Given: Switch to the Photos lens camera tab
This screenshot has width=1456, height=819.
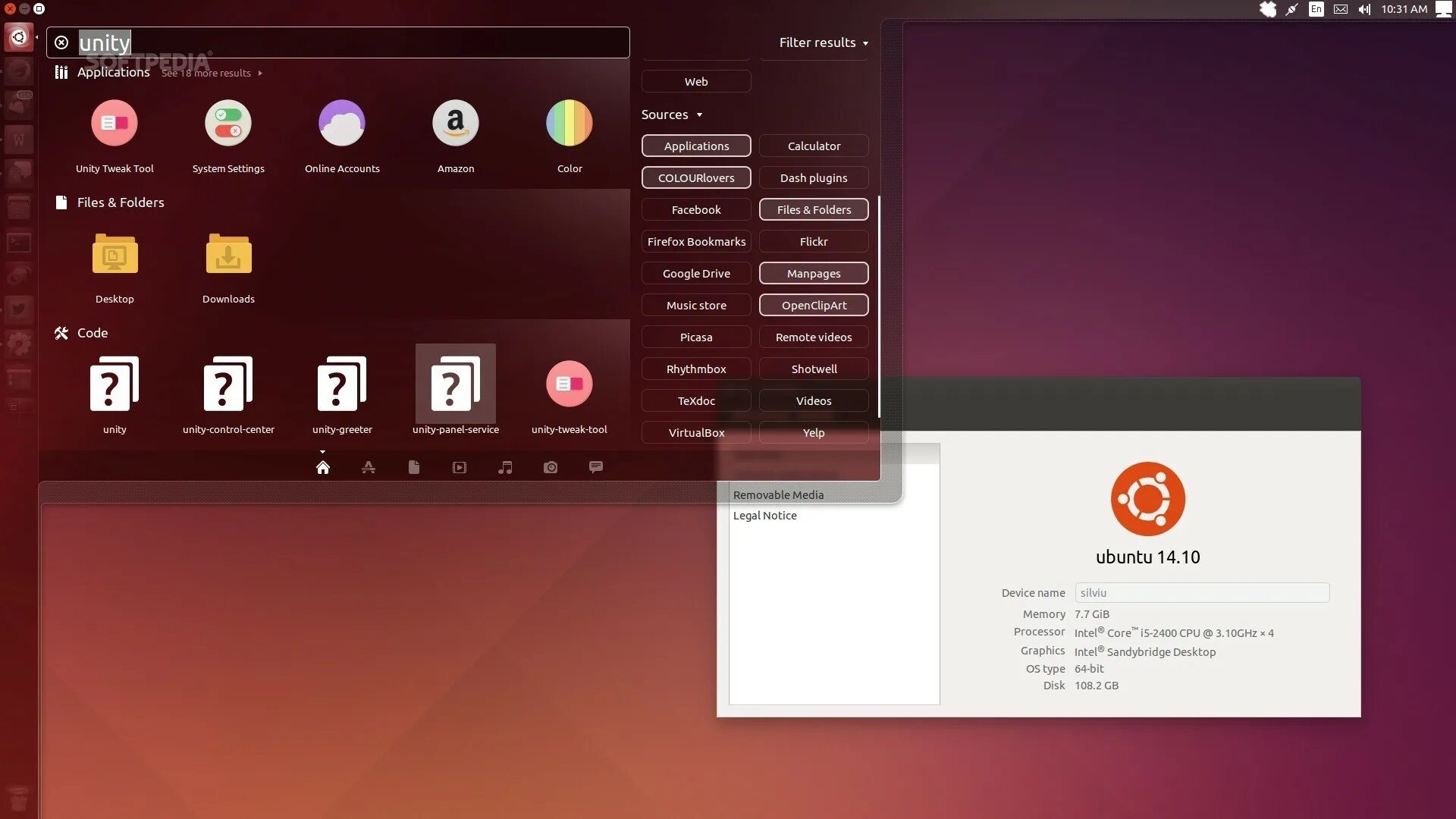Looking at the screenshot, I should tap(551, 467).
